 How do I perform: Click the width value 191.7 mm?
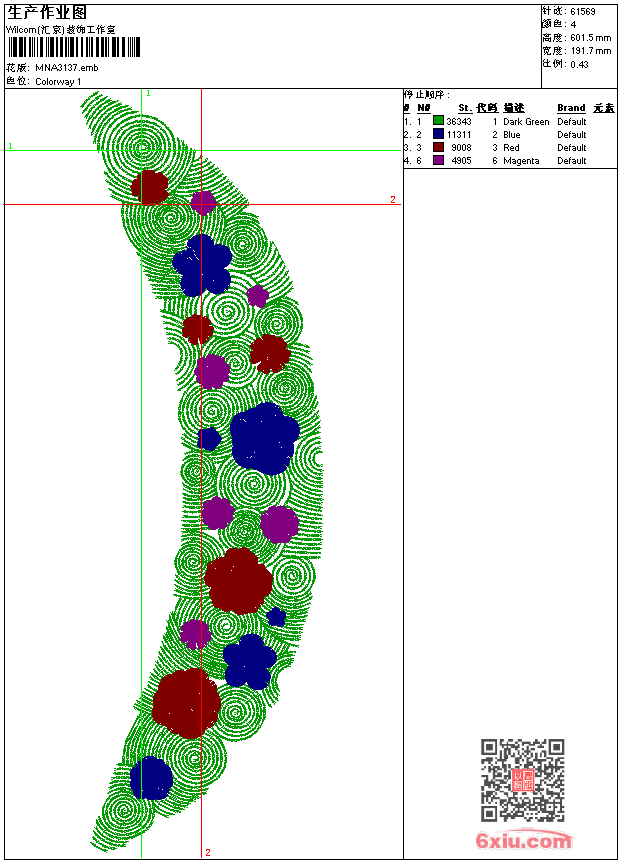pyautogui.click(x=590, y=51)
